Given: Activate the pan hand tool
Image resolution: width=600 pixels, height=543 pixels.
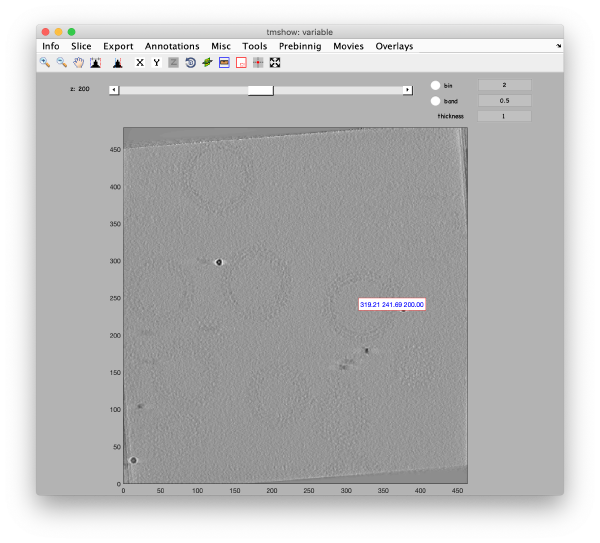Looking at the screenshot, I should (78, 62).
